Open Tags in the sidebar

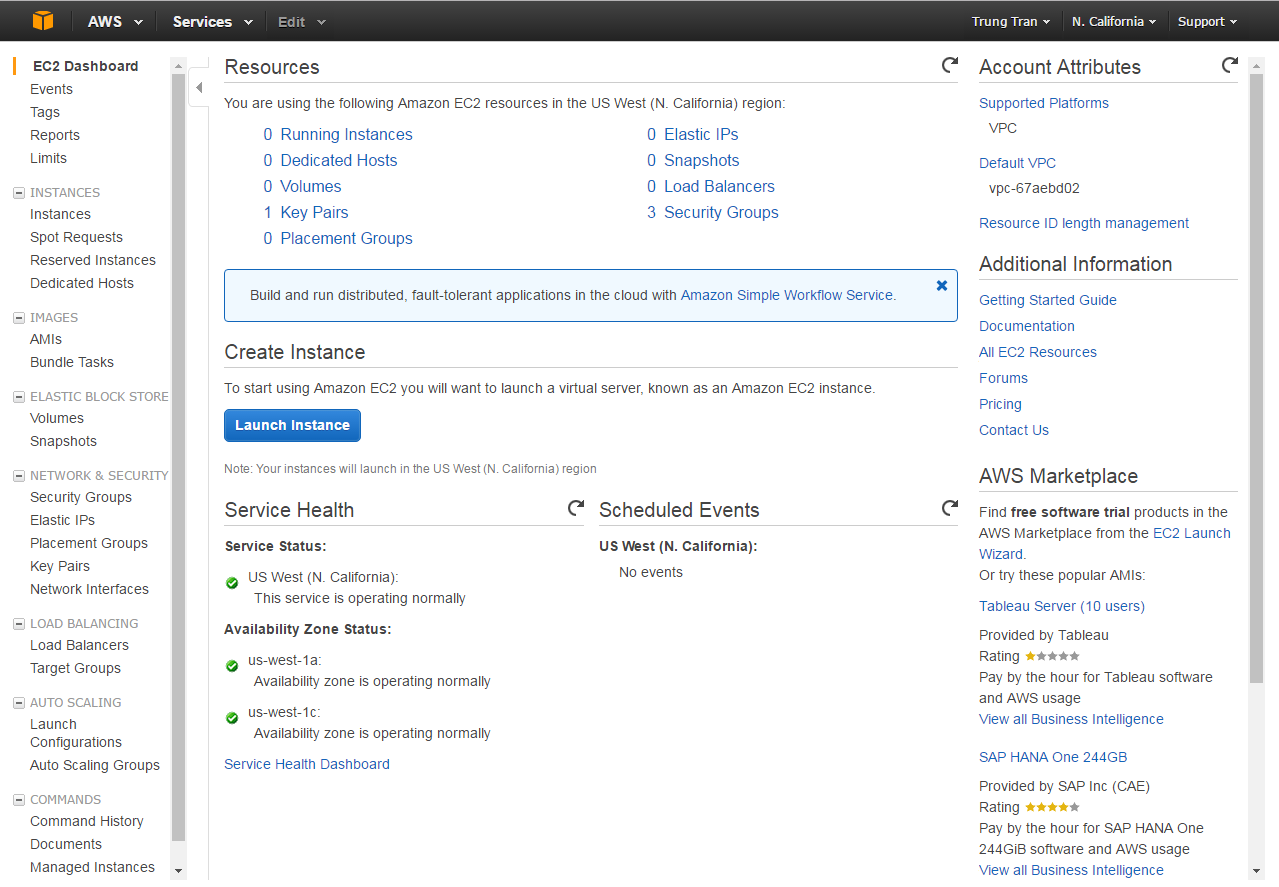[45, 112]
